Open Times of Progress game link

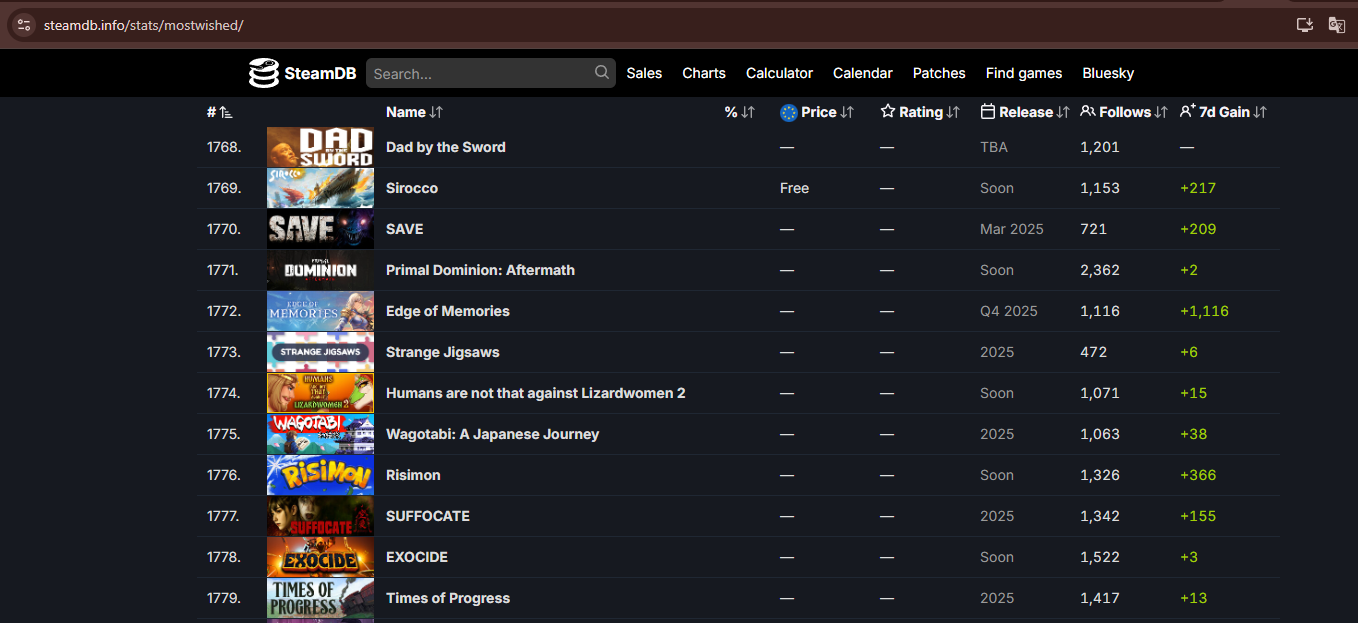pyautogui.click(x=448, y=598)
